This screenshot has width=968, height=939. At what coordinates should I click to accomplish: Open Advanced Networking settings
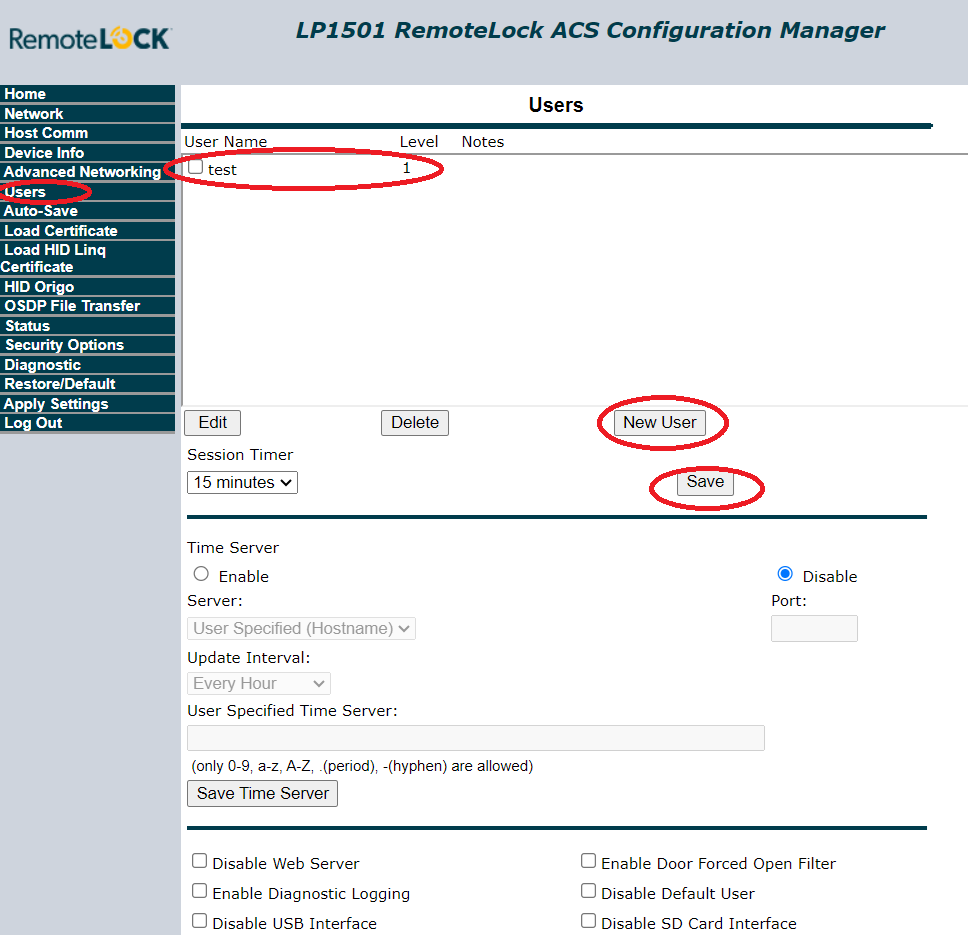(x=87, y=172)
